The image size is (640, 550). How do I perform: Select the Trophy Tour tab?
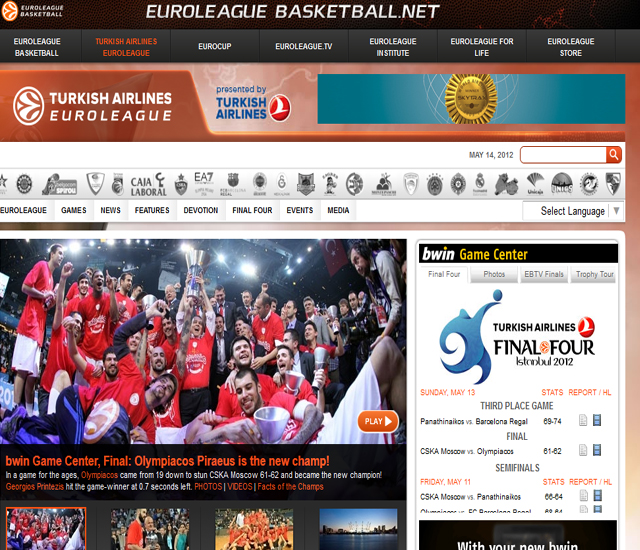[594, 274]
